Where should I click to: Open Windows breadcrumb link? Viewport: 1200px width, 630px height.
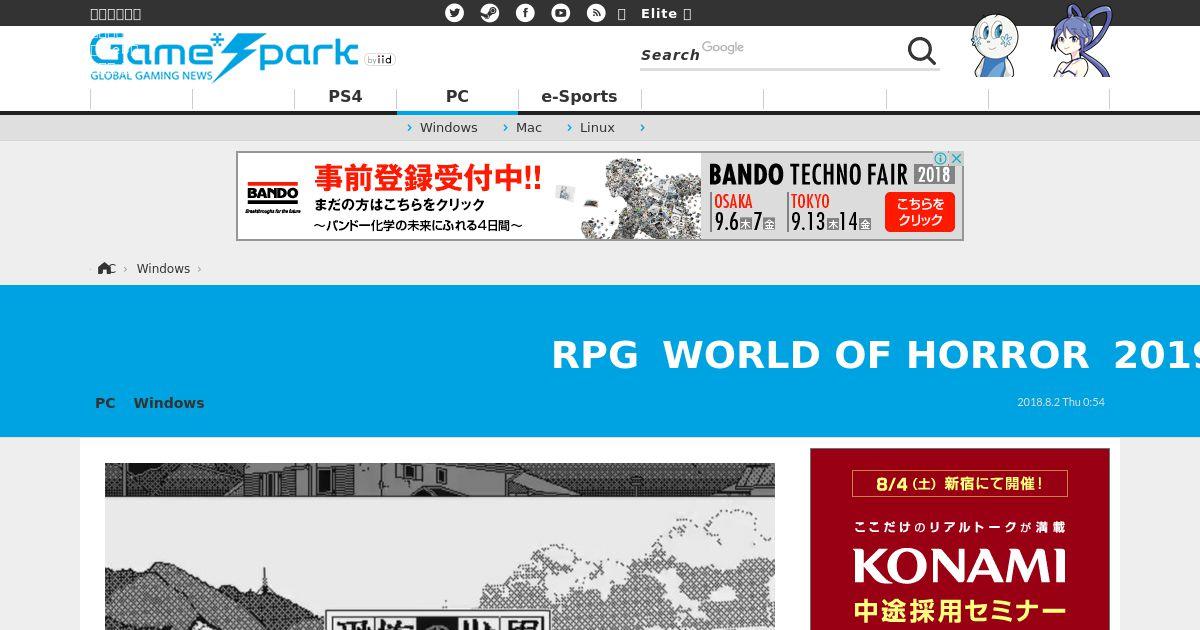pos(163,268)
